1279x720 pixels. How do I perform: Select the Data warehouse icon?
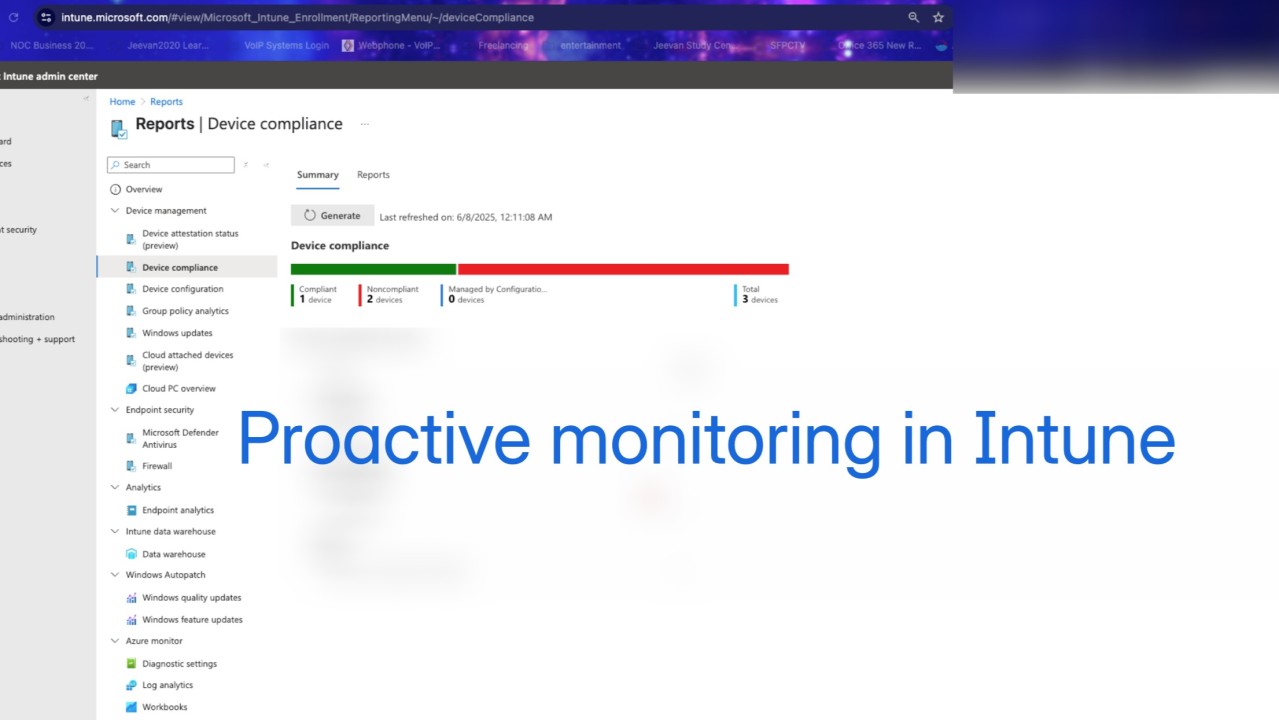131,554
